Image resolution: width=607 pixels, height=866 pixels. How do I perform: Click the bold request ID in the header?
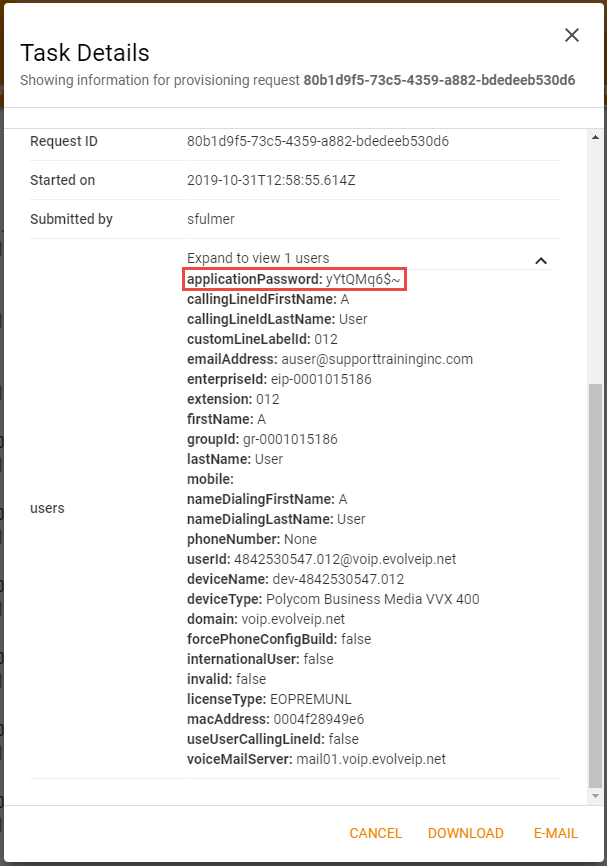[x=439, y=80]
